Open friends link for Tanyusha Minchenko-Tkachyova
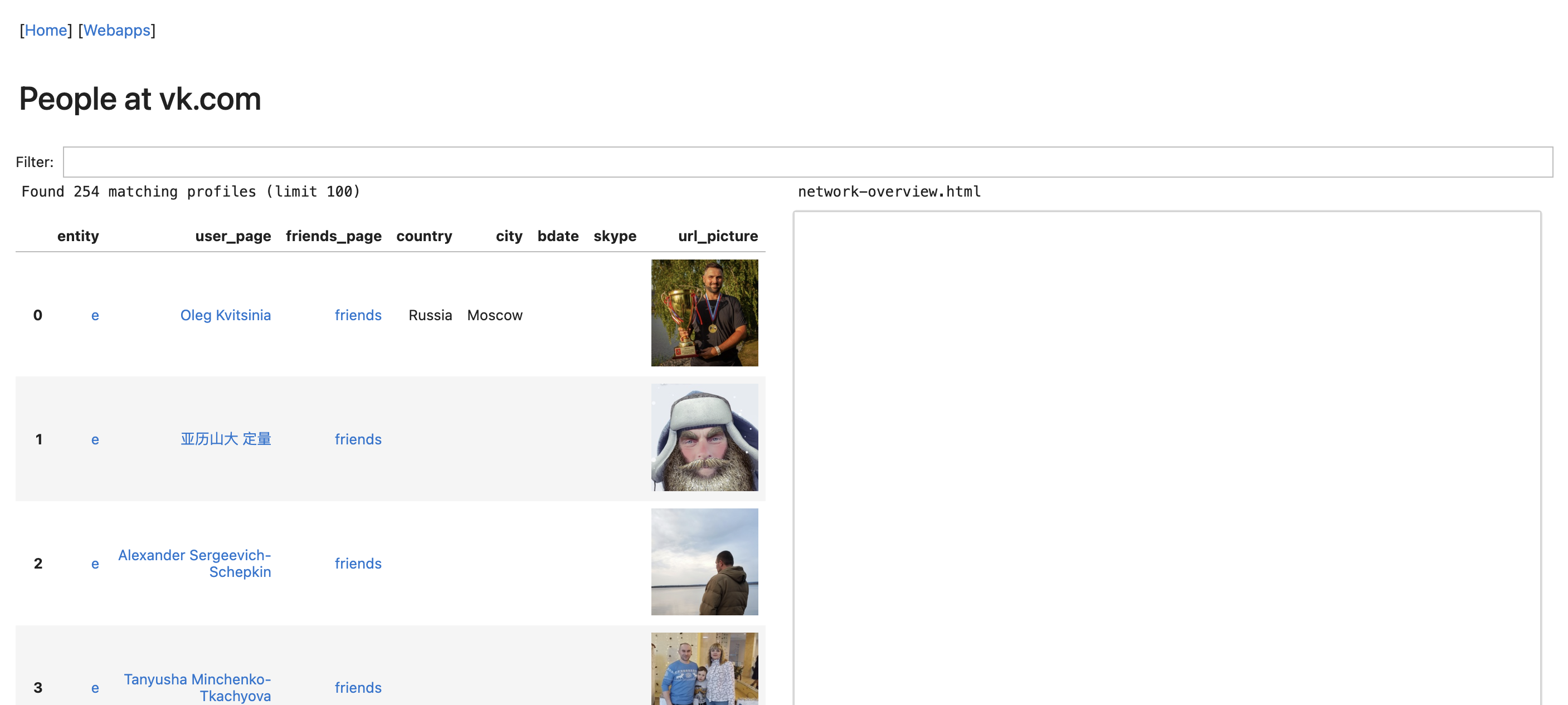This screenshot has height=705, width=1568. [358, 687]
